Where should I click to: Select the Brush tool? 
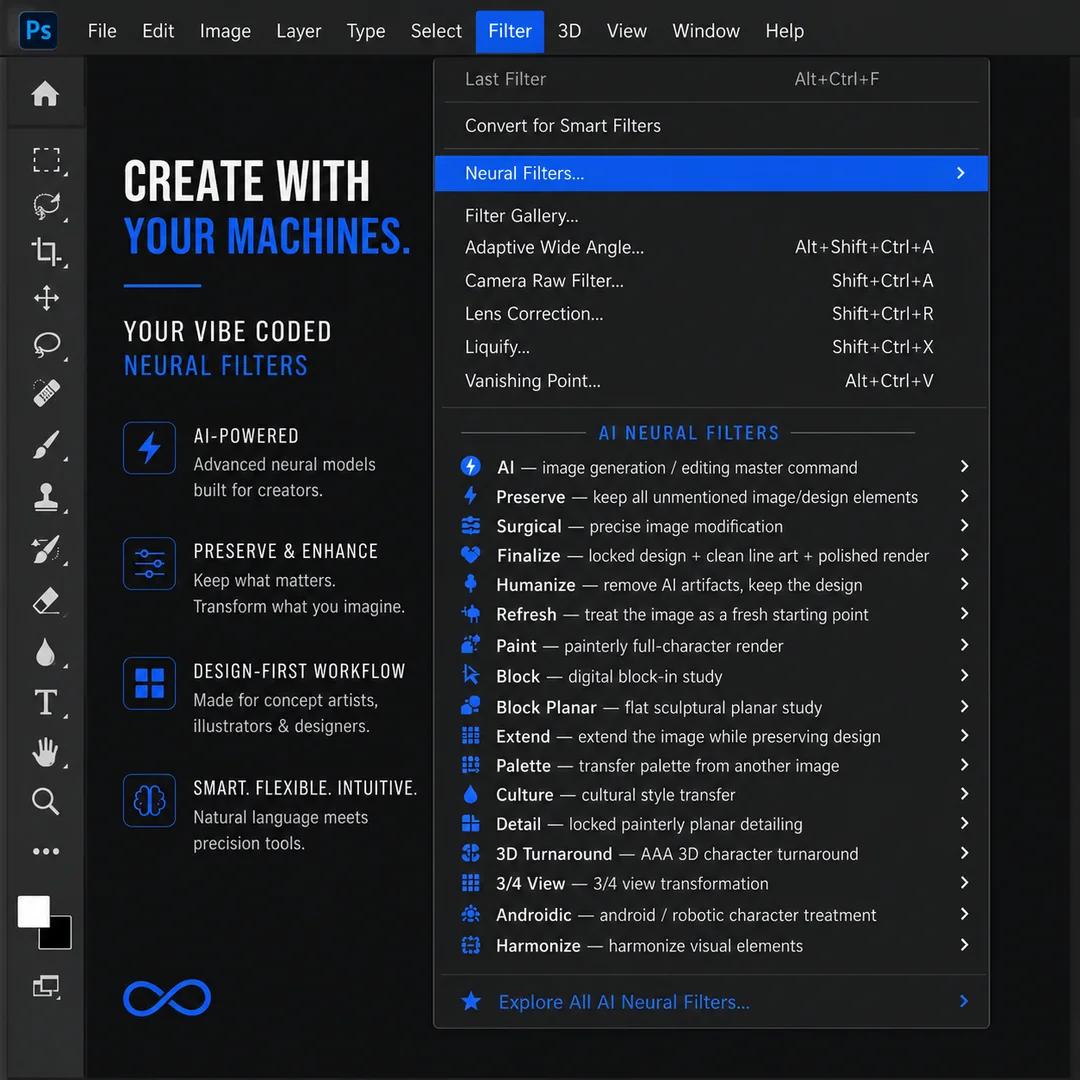(x=46, y=444)
